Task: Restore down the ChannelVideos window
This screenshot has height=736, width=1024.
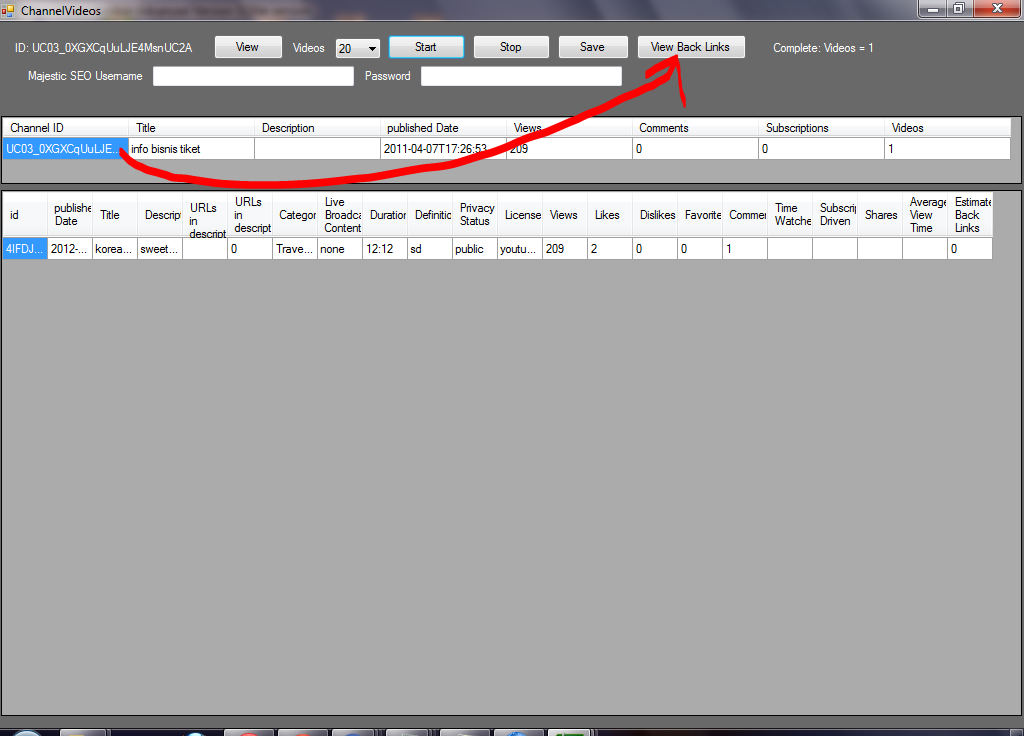Action: click(x=959, y=8)
